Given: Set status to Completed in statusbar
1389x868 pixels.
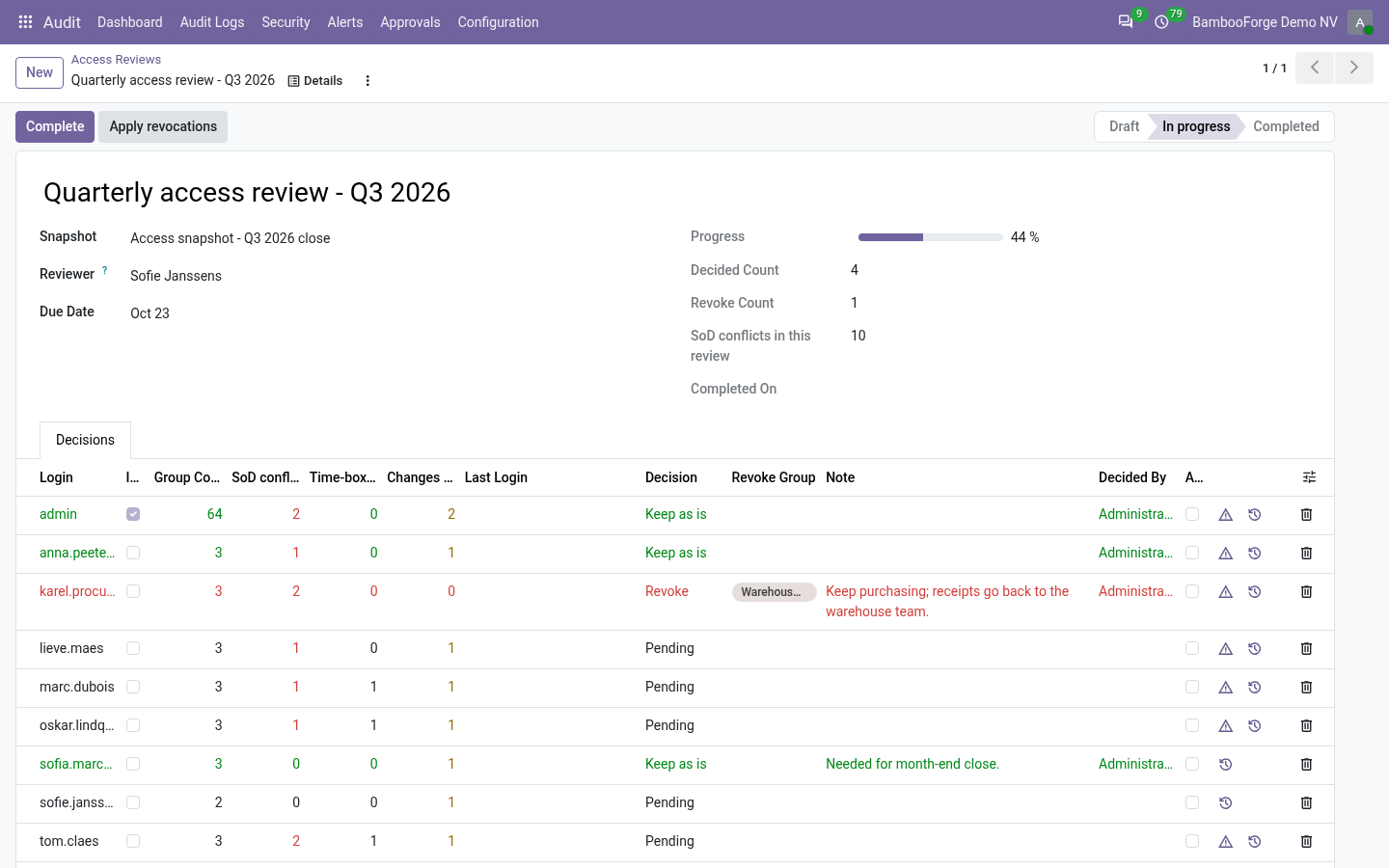Looking at the screenshot, I should tap(1286, 126).
